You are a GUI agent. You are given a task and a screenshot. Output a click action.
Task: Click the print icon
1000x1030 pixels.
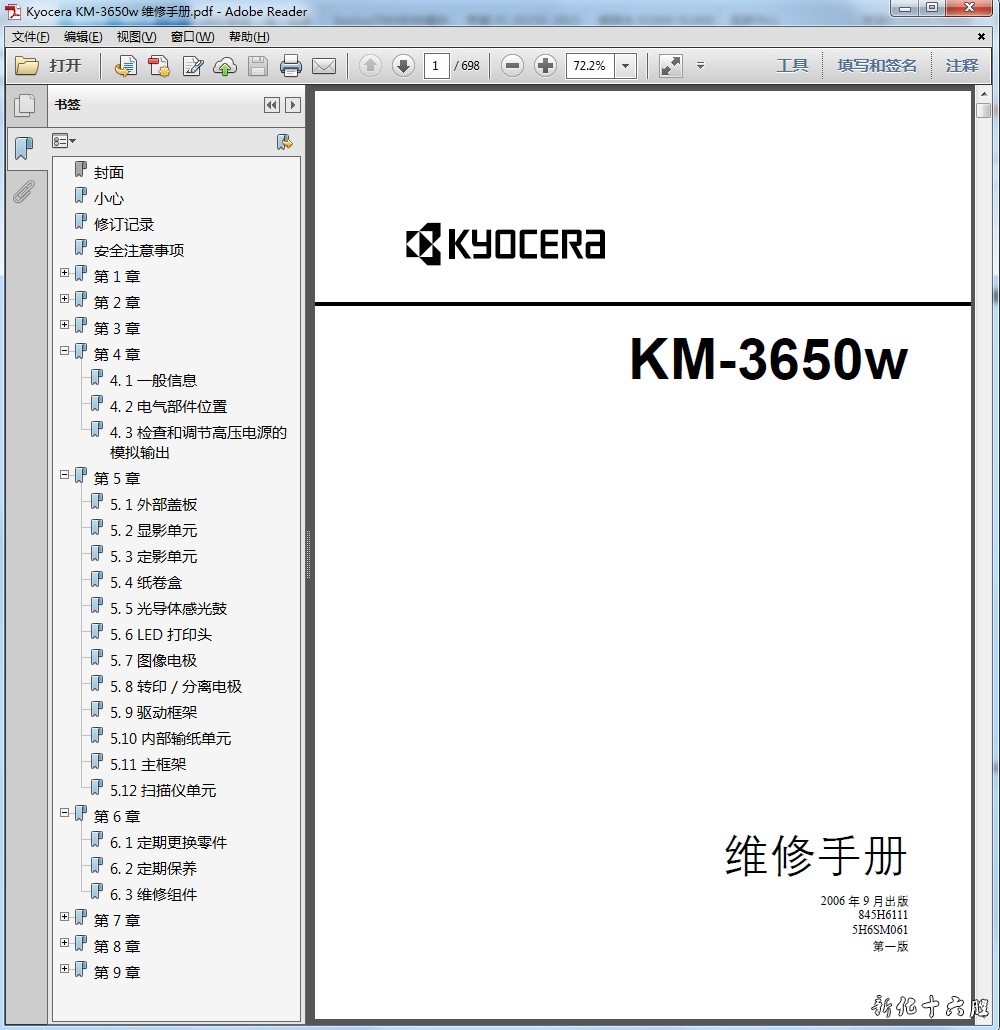click(x=290, y=66)
